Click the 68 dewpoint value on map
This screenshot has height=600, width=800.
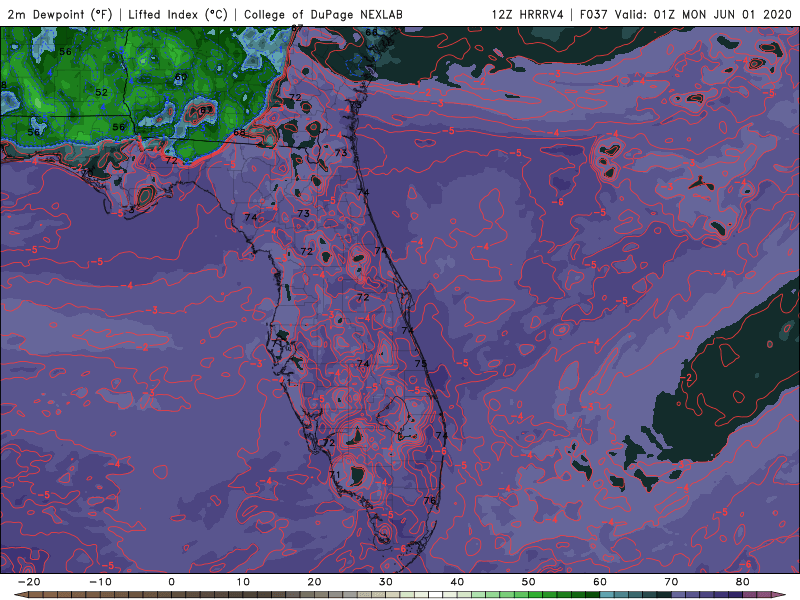pos(239,132)
